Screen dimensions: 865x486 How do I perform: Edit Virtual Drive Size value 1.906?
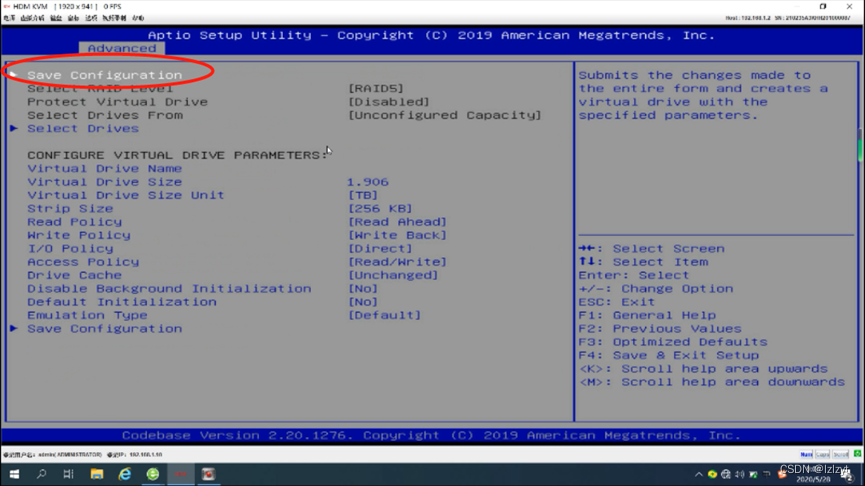(x=368, y=181)
